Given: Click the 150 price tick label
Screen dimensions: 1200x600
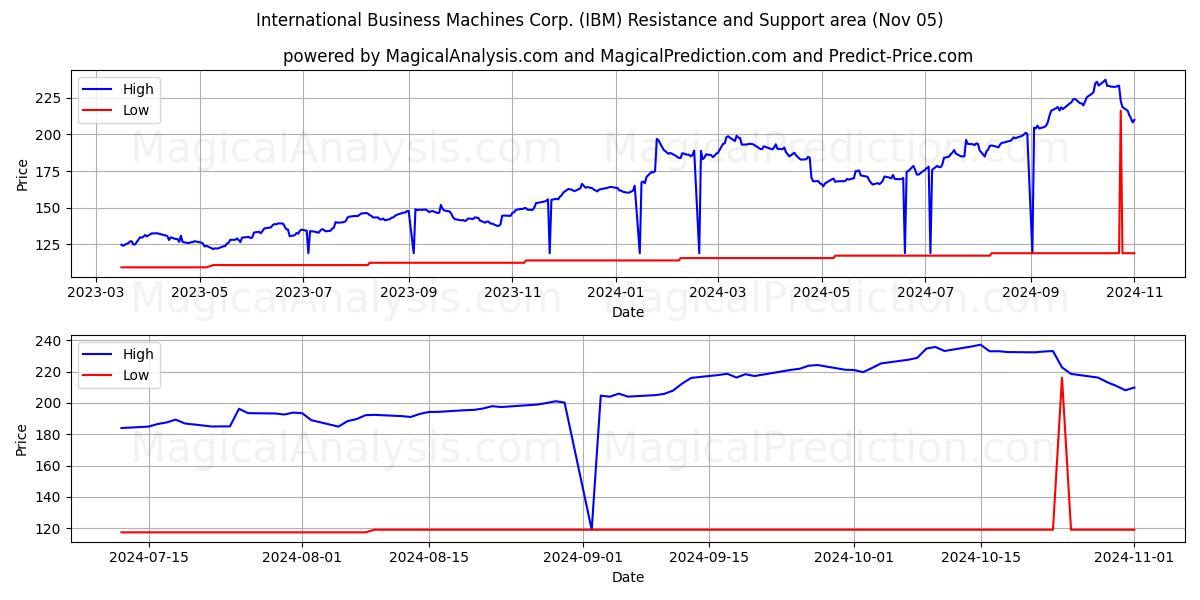Looking at the screenshot, I should tap(50, 208).
